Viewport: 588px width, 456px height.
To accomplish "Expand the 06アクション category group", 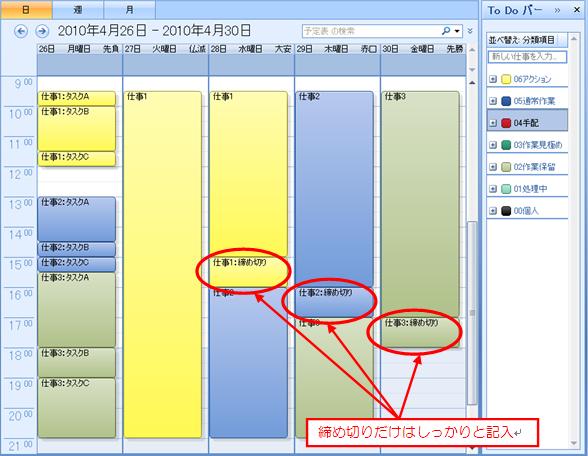I will tap(493, 79).
